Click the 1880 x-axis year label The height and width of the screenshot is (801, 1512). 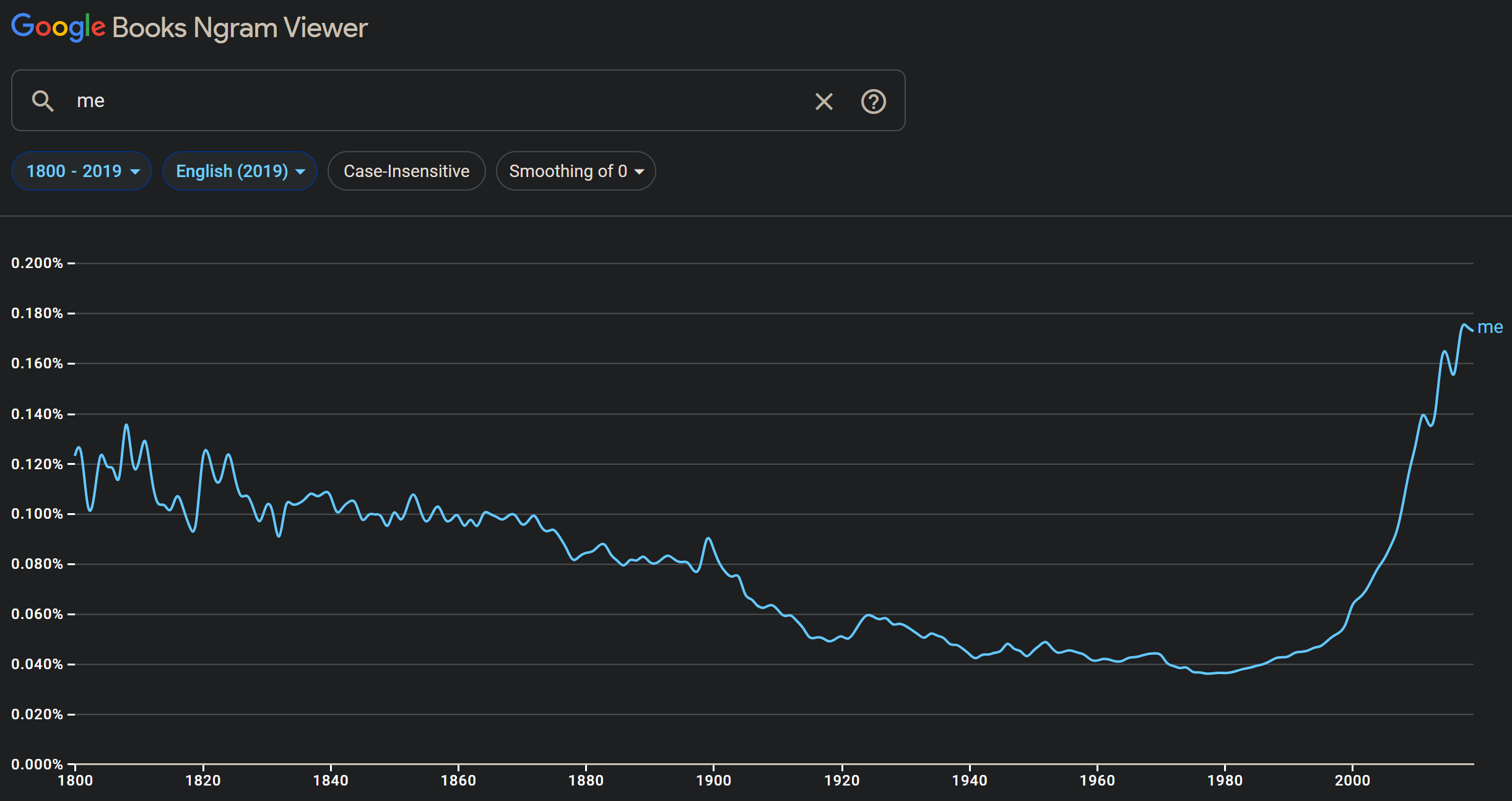[x=586, y=781]
